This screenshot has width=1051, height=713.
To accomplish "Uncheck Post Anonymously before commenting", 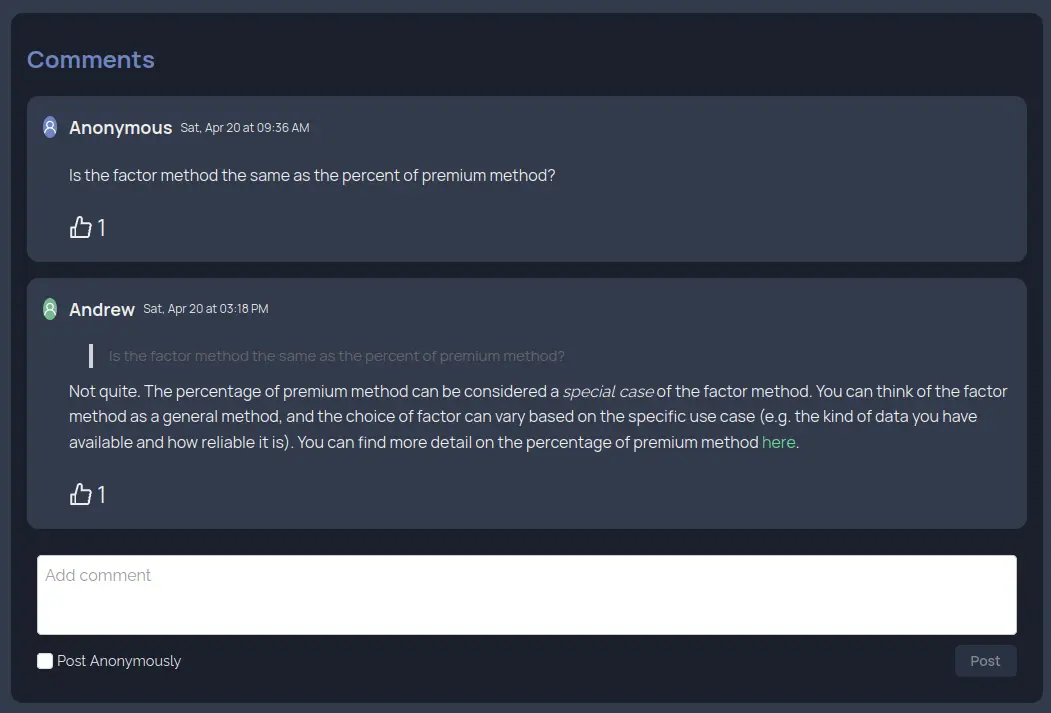I will click(44, 660).
